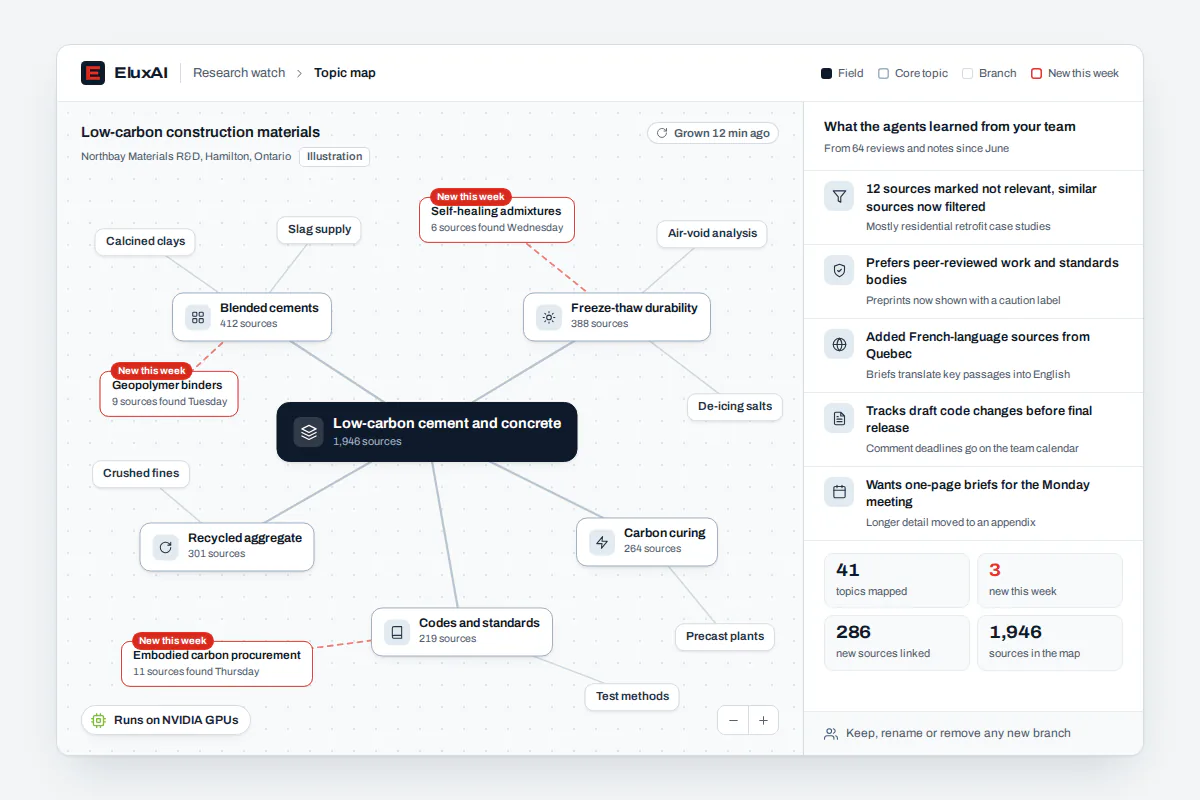The width and height of the screenshot is (1200, 800).
Task: Select the Topic map breadcrumb
Action: (345, 73)
